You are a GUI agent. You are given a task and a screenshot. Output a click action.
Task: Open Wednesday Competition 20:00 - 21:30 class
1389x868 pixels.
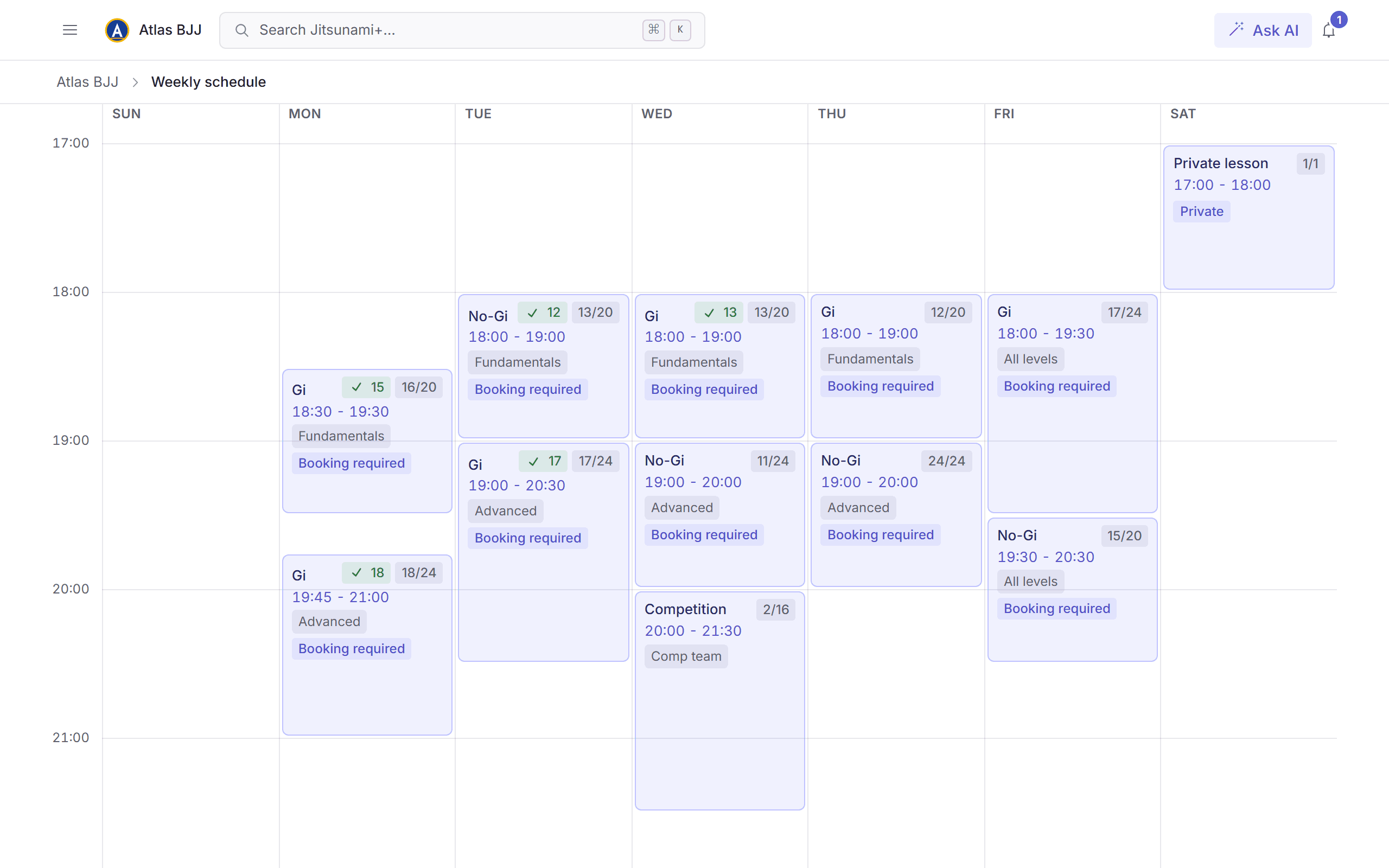point(720,701)
